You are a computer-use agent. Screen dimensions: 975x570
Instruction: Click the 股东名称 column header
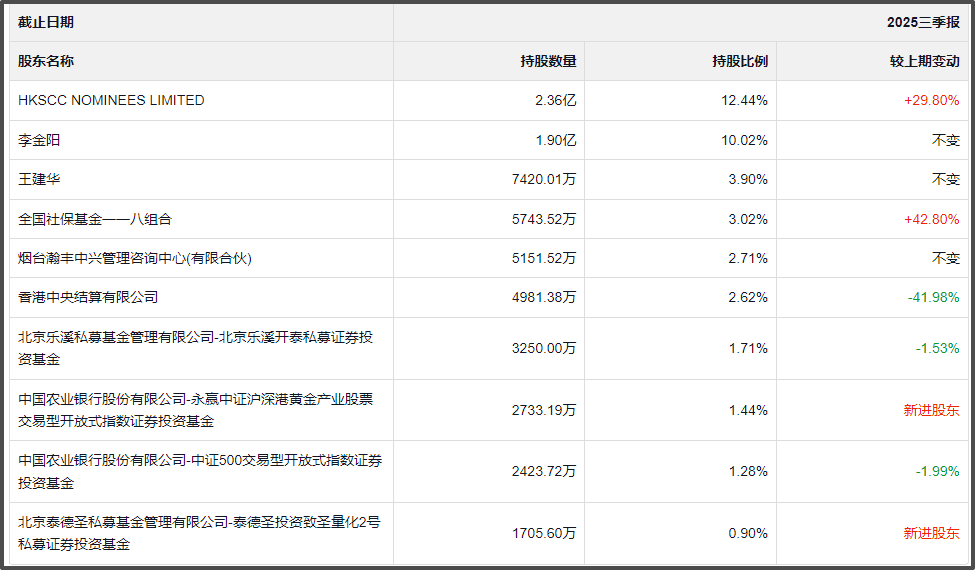pos(46,61)
